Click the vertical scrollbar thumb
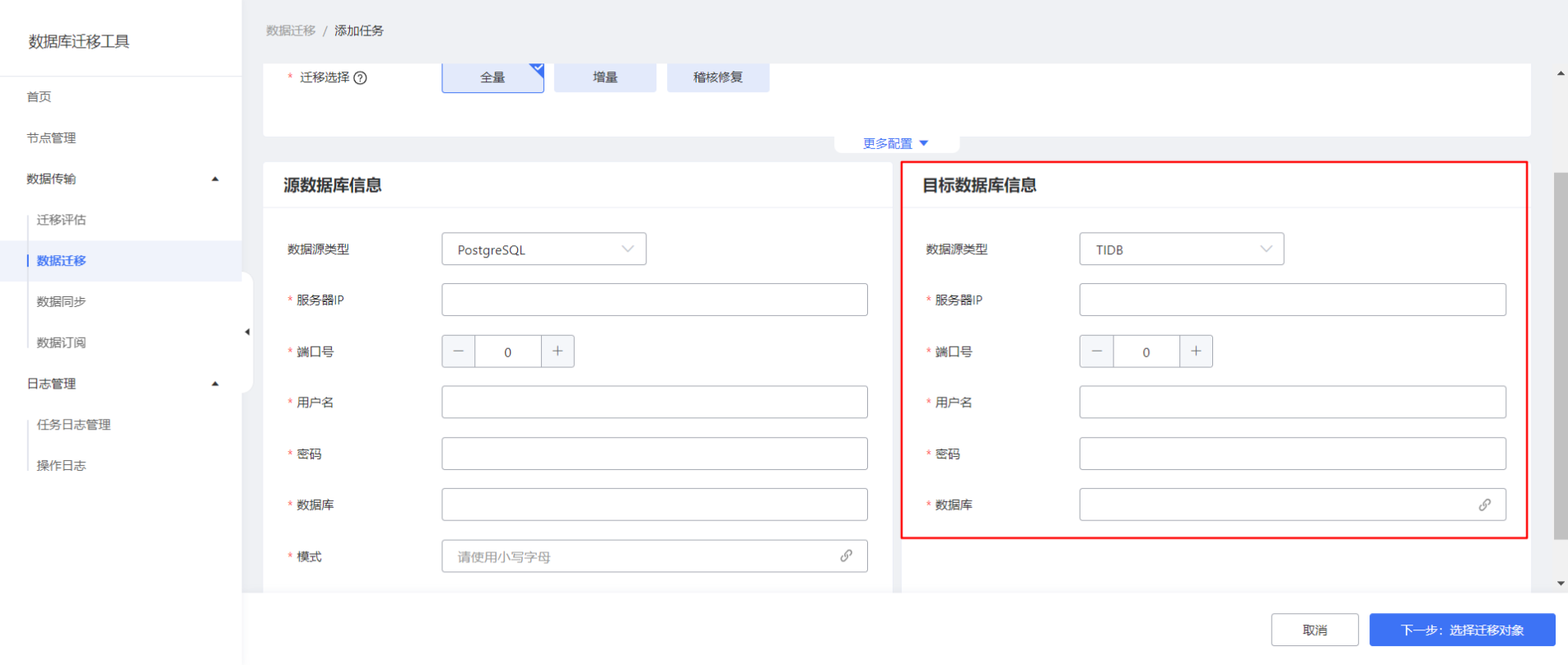 (1561, 356)
